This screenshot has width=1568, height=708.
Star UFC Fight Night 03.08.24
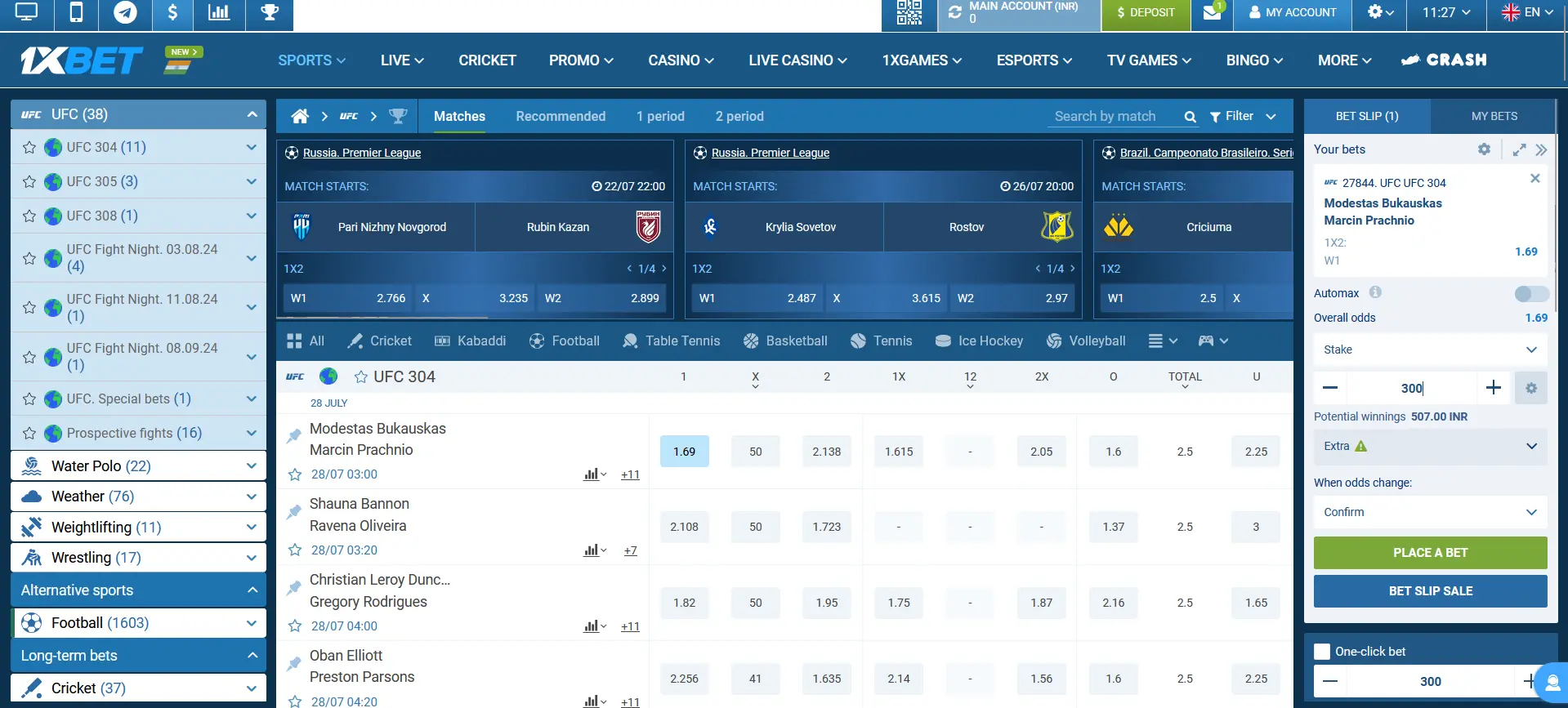tap(29, 258)
